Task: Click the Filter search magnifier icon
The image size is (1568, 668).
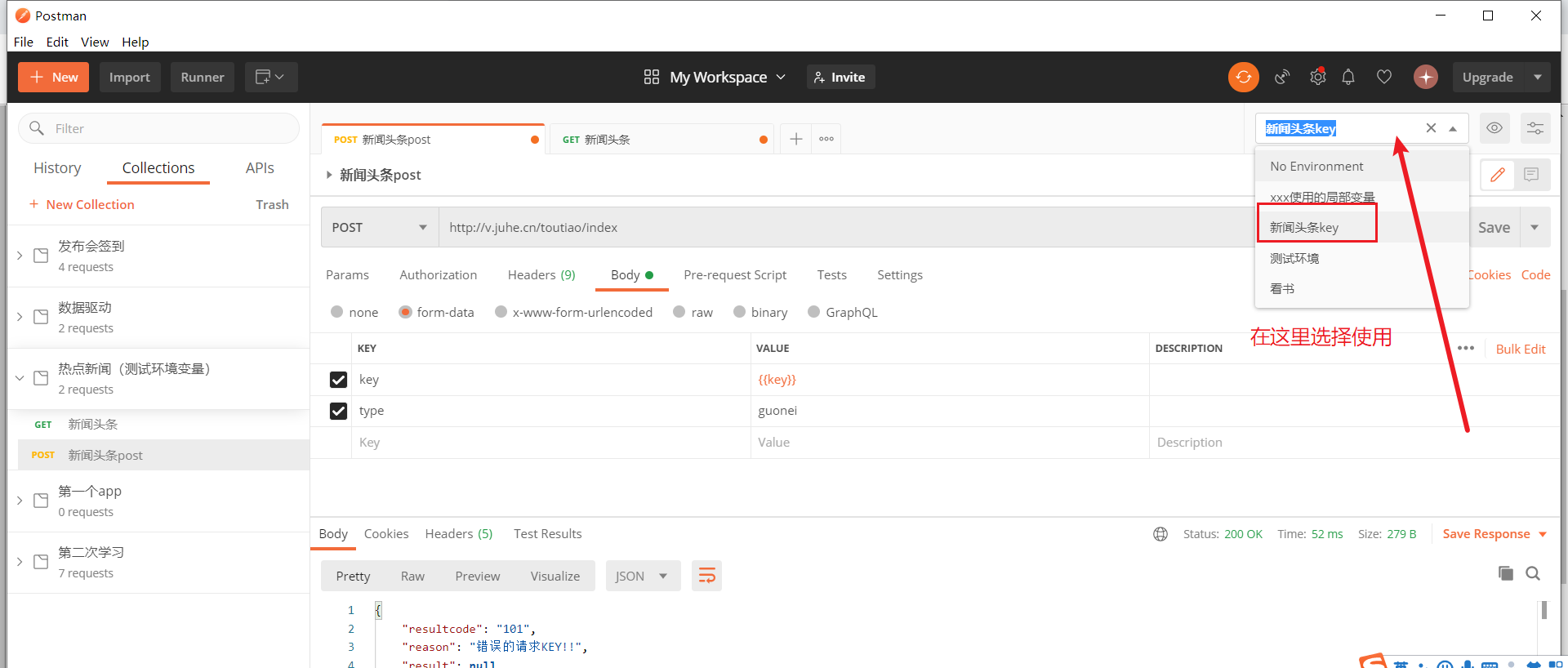Action: 37,128
